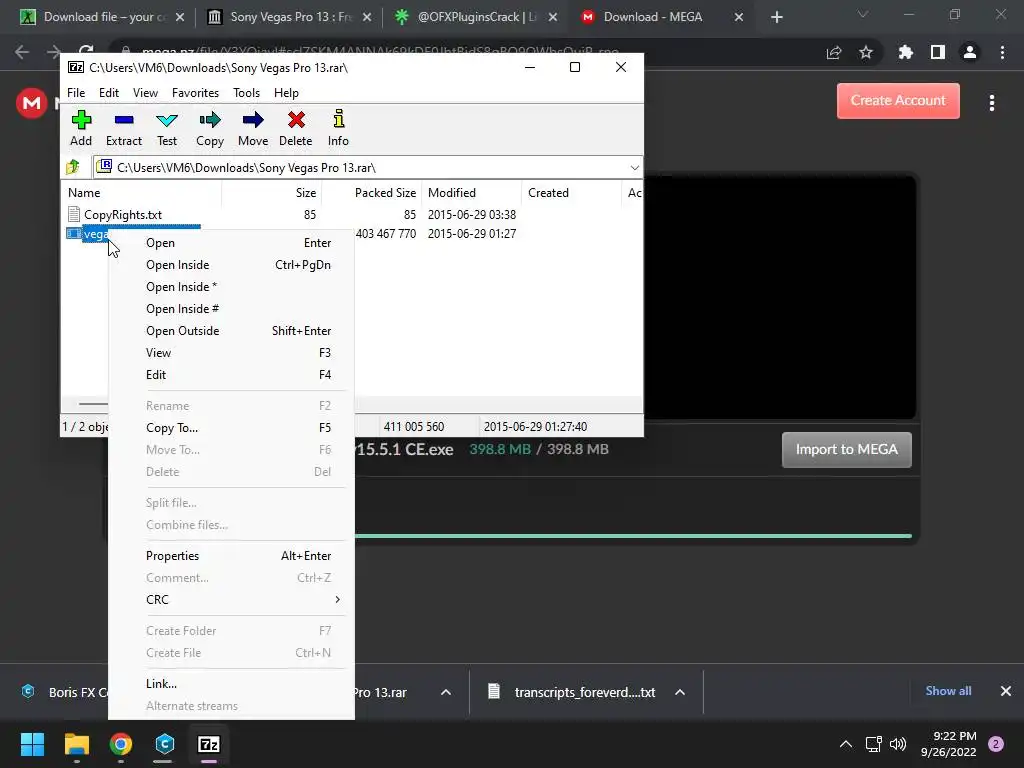Open Chrome three-dot menu
The height and width of the screenshot is (768, 1024).
[1002, 52]
